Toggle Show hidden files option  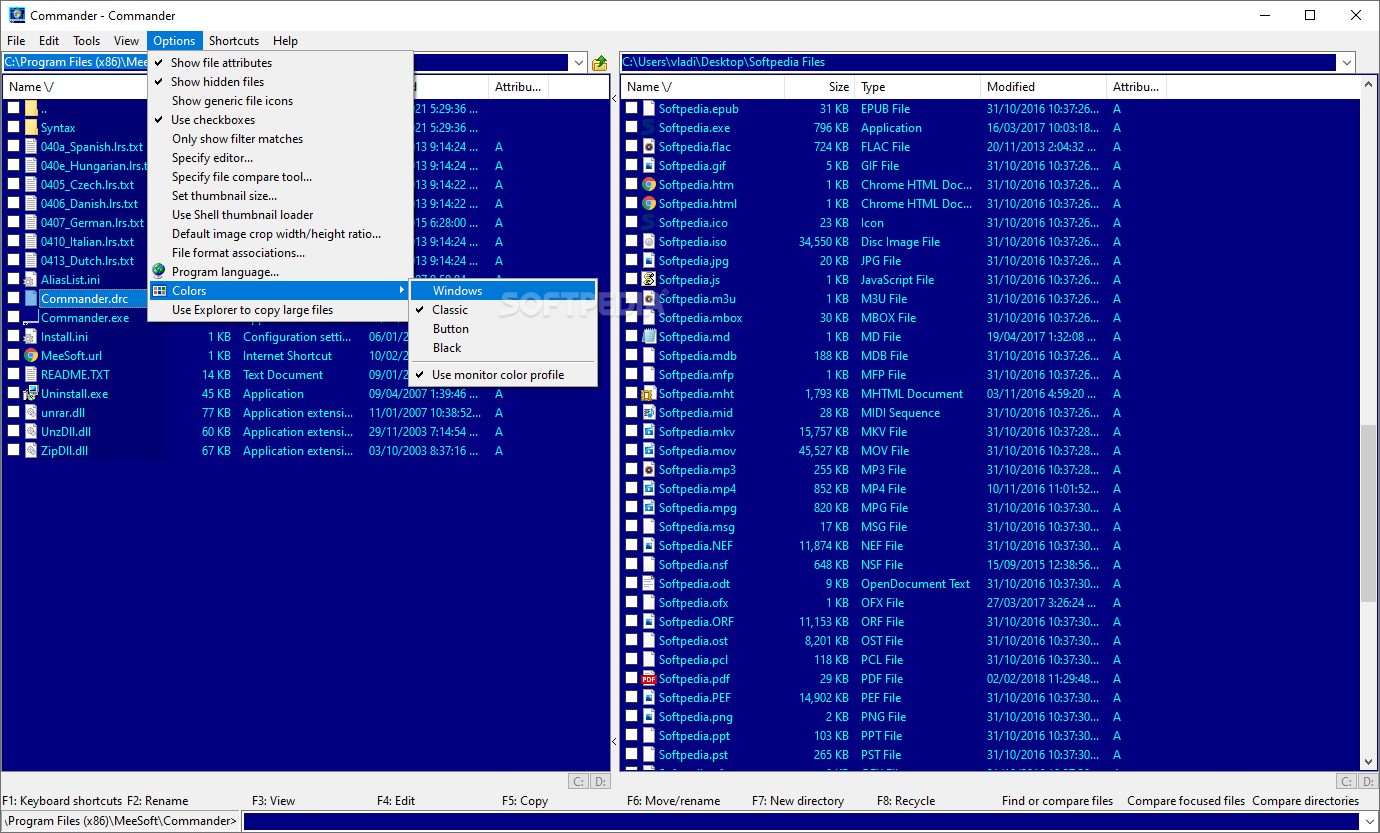(280, 82)
